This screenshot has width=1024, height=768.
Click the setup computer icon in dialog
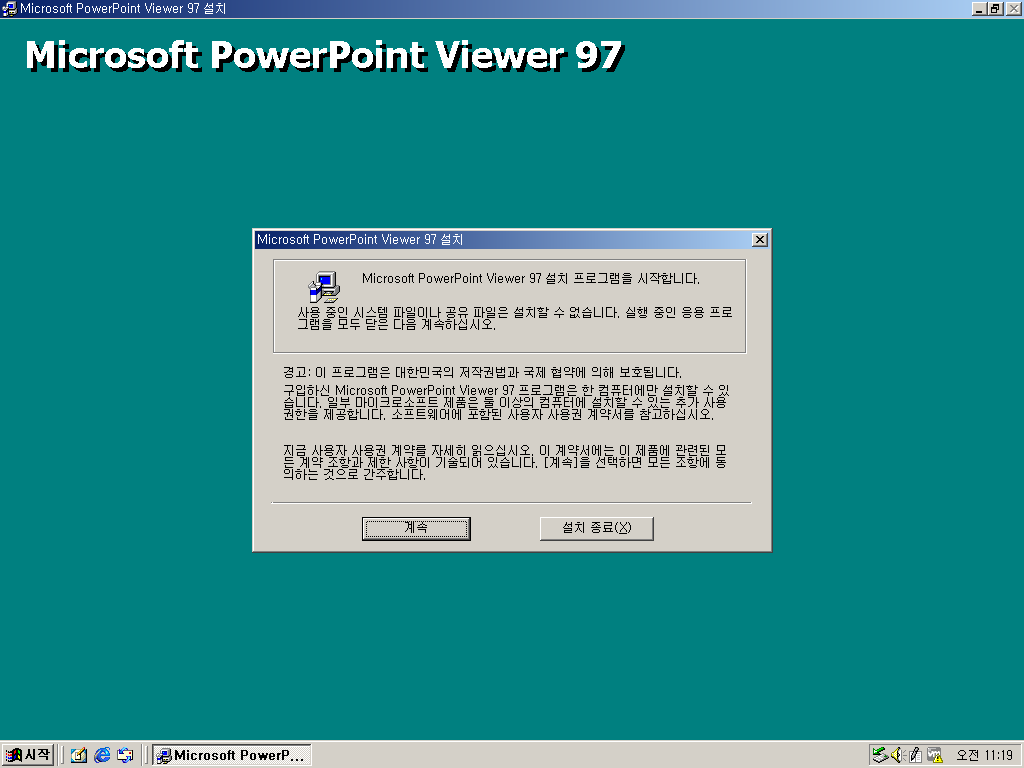[x=324, y=286]
